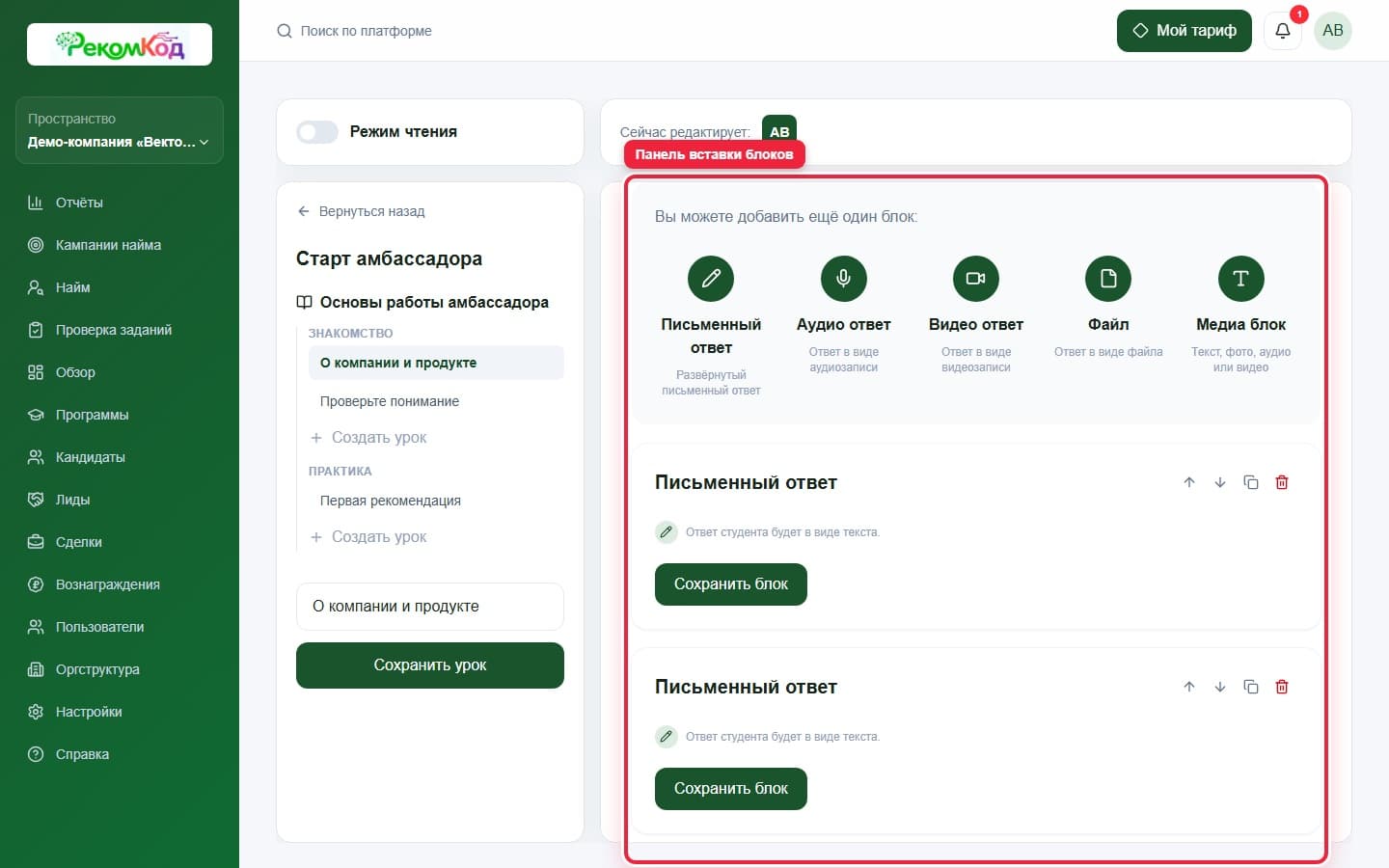Click Создать урок under Знакомство
This screenshot has height=868, width=1389.
tap(368, 438)
